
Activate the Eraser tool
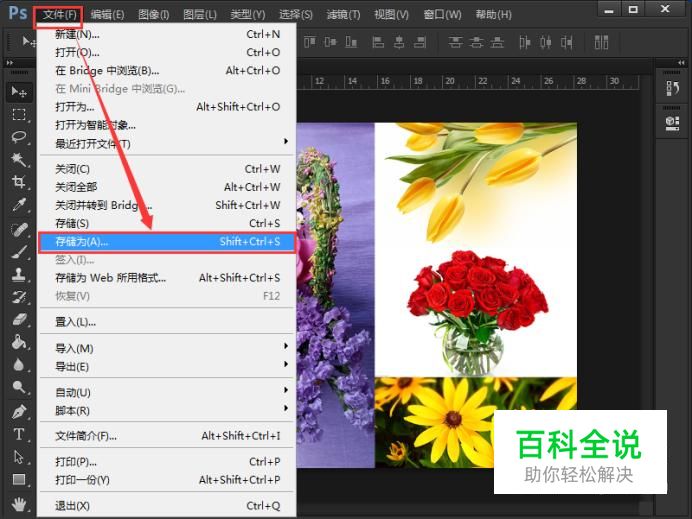point(19,320)
